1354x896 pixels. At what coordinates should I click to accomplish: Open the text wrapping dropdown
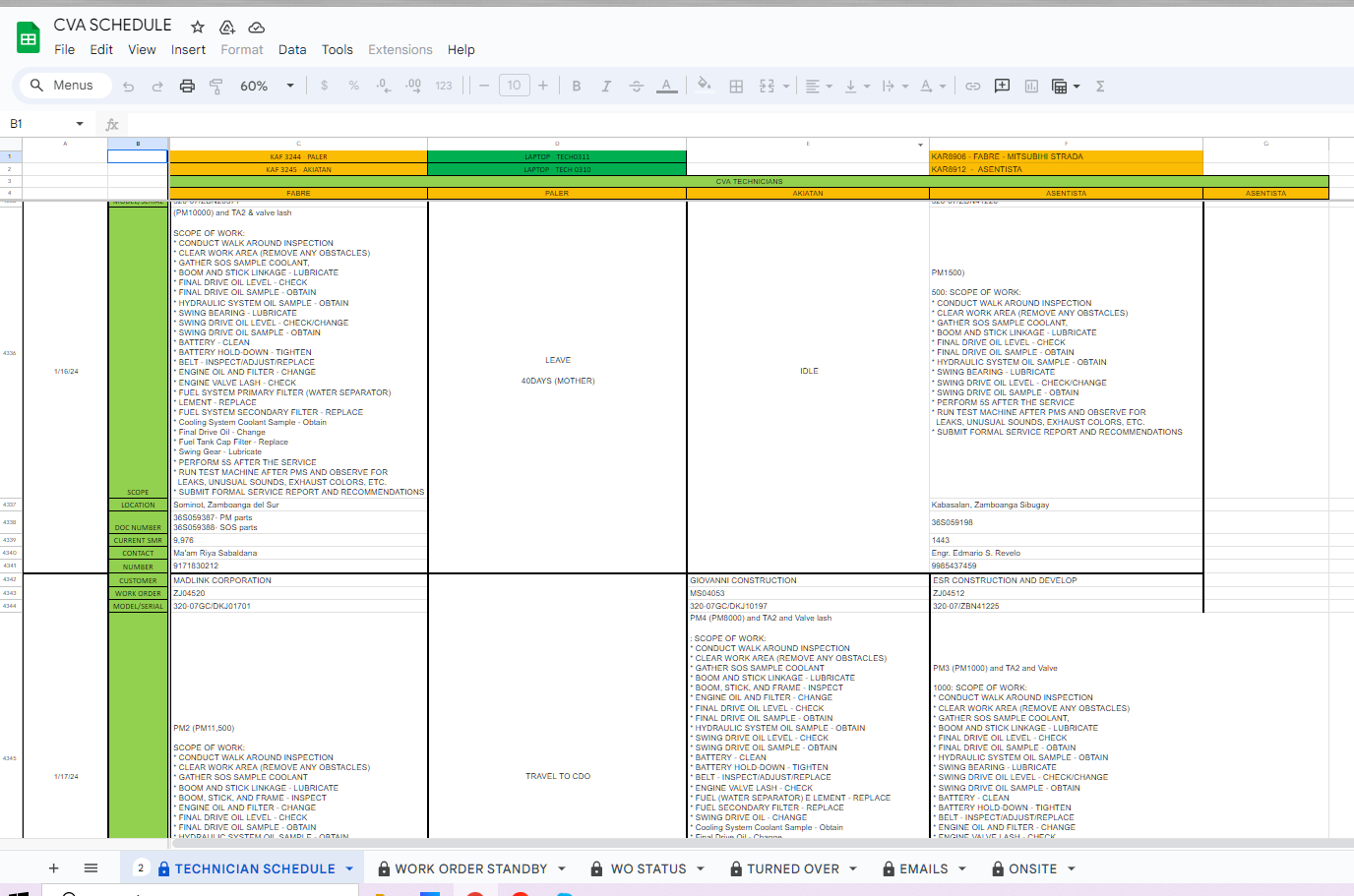click(x=894, y=87)
